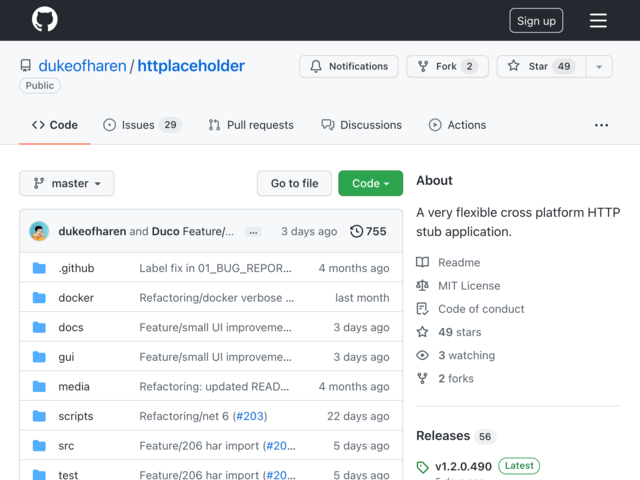Click the Code of conduct icon
The width and height of the screenshot is (640, 480).
click(422, 309)
